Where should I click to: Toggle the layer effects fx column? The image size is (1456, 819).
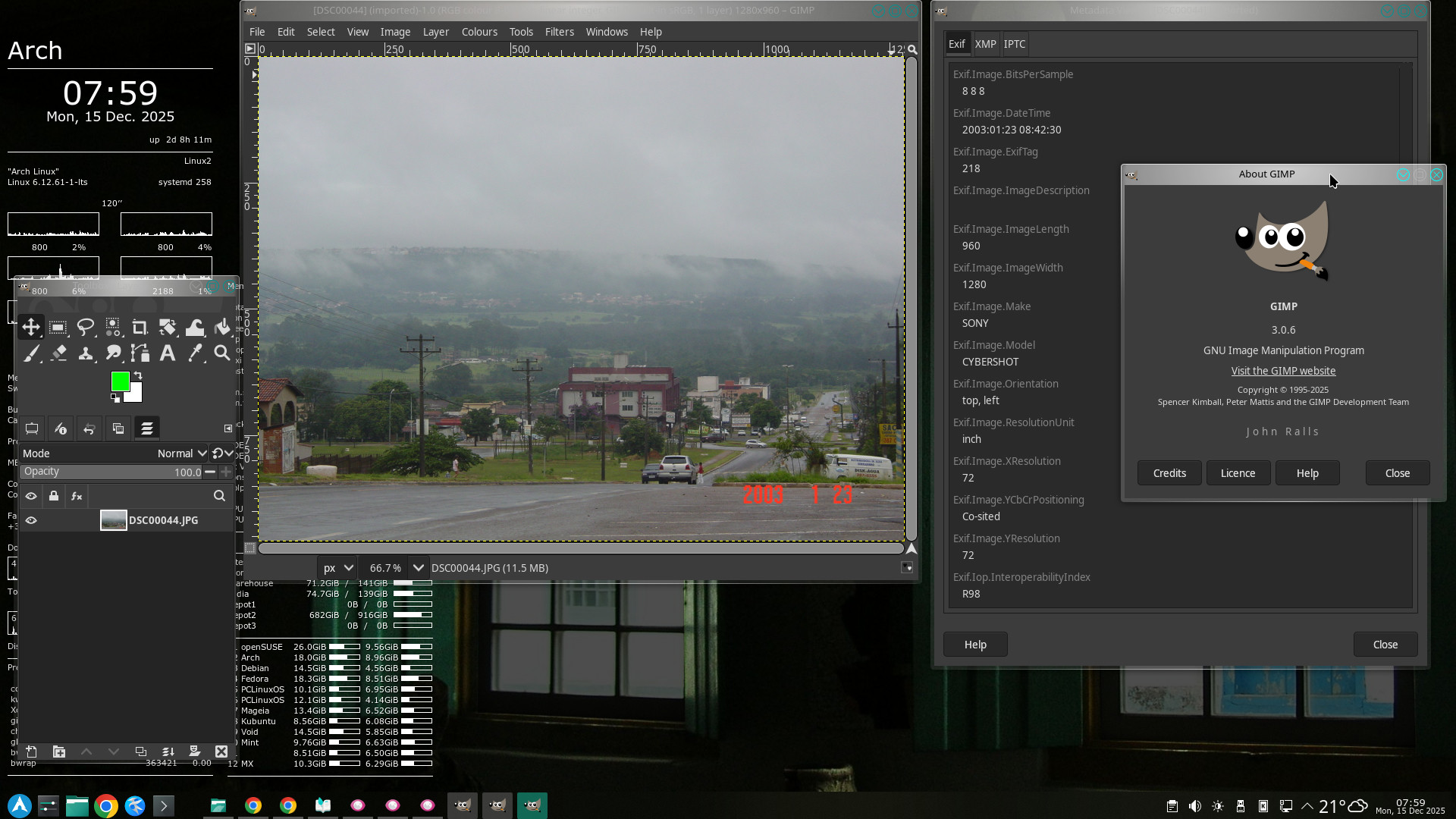pos(77,496)
